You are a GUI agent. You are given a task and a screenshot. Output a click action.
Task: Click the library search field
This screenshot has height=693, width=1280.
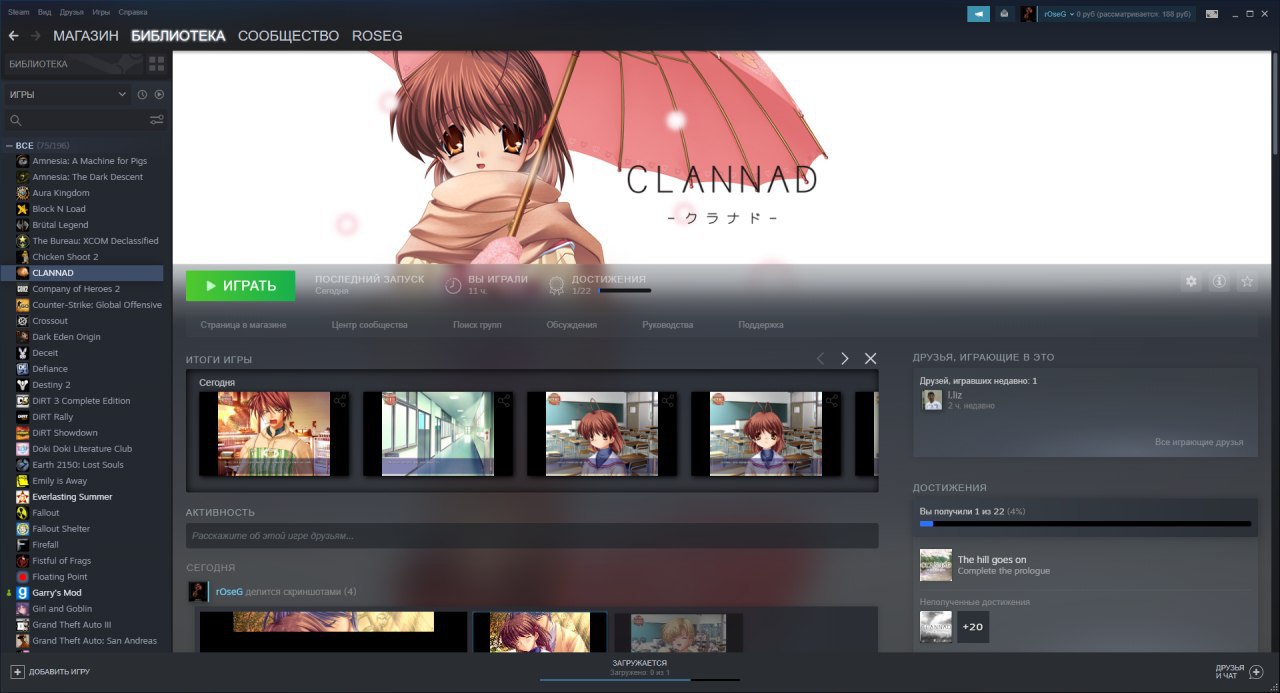77,120
